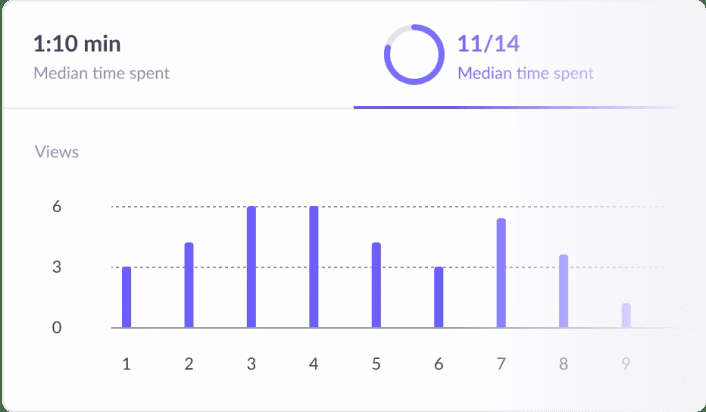706x412 pixels.
Task: Click the chart bar above label 1
Action: point(127,297)
